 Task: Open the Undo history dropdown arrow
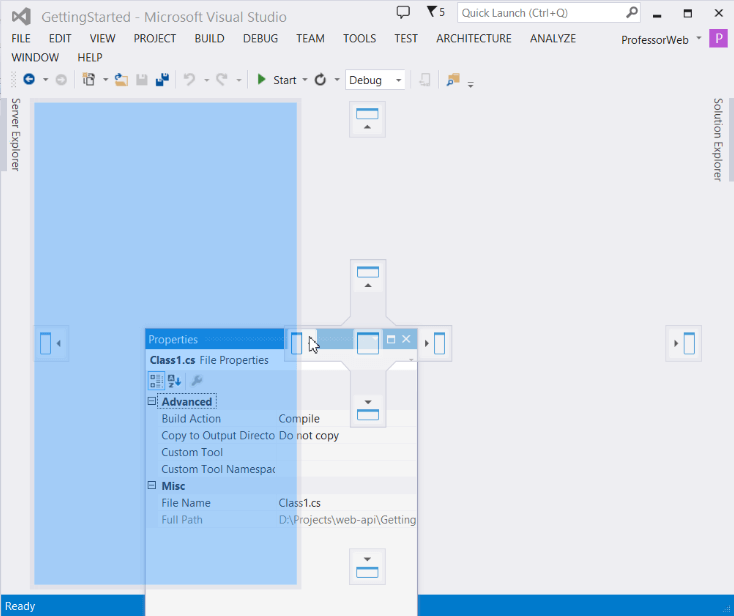point(206,80)
